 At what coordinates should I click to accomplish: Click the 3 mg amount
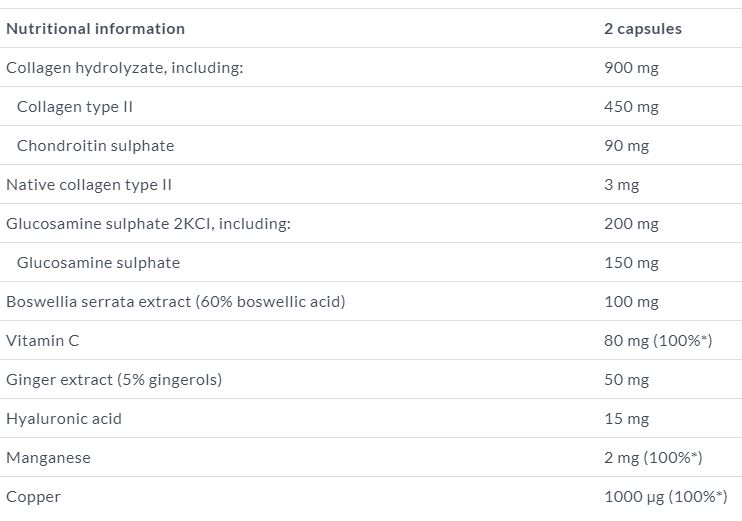point(621,185)
